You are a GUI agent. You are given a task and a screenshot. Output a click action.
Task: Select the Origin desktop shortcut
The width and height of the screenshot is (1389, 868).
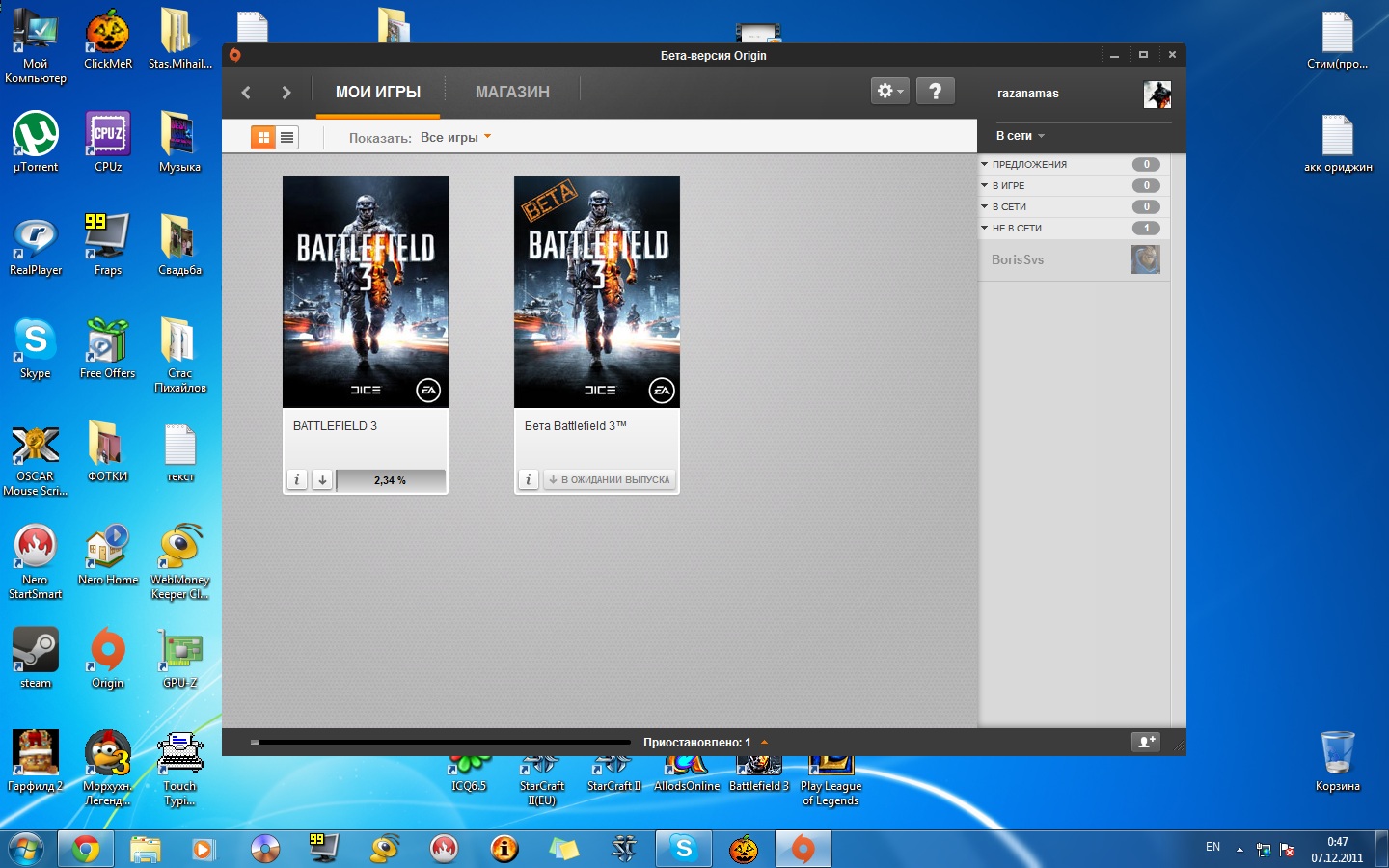(x=108, y=658)
